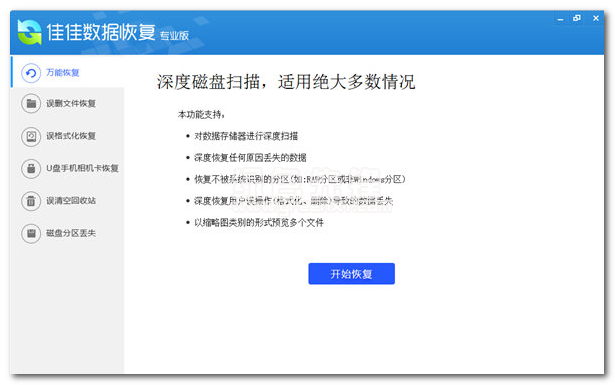
Task: Open 磁盘分区丢失 label
Action: point(71,233)
